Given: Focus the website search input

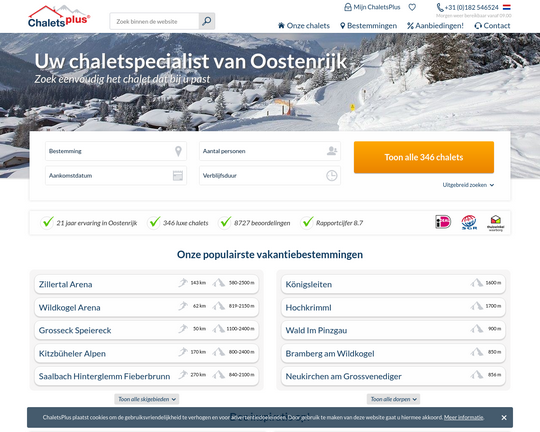Looking at the screenshot, I should 154,21.
